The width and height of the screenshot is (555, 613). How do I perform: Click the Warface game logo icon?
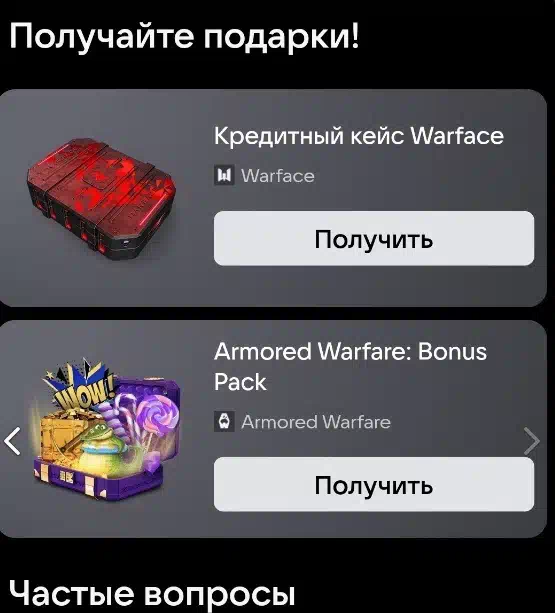[x=224, y=175]
